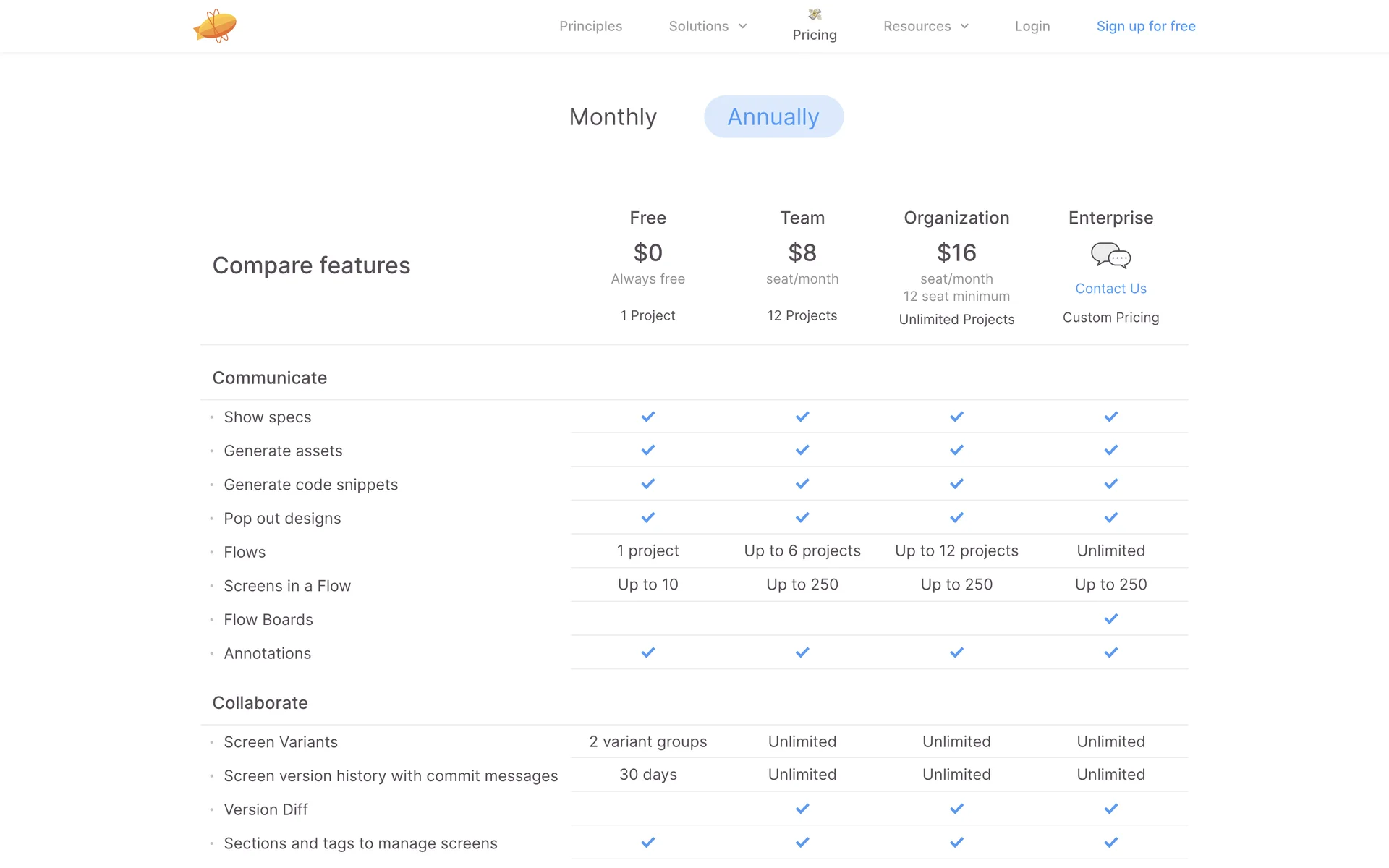The image size is (1389, 868).
Task: Click Sign up for free
Action: point(1146,26)
